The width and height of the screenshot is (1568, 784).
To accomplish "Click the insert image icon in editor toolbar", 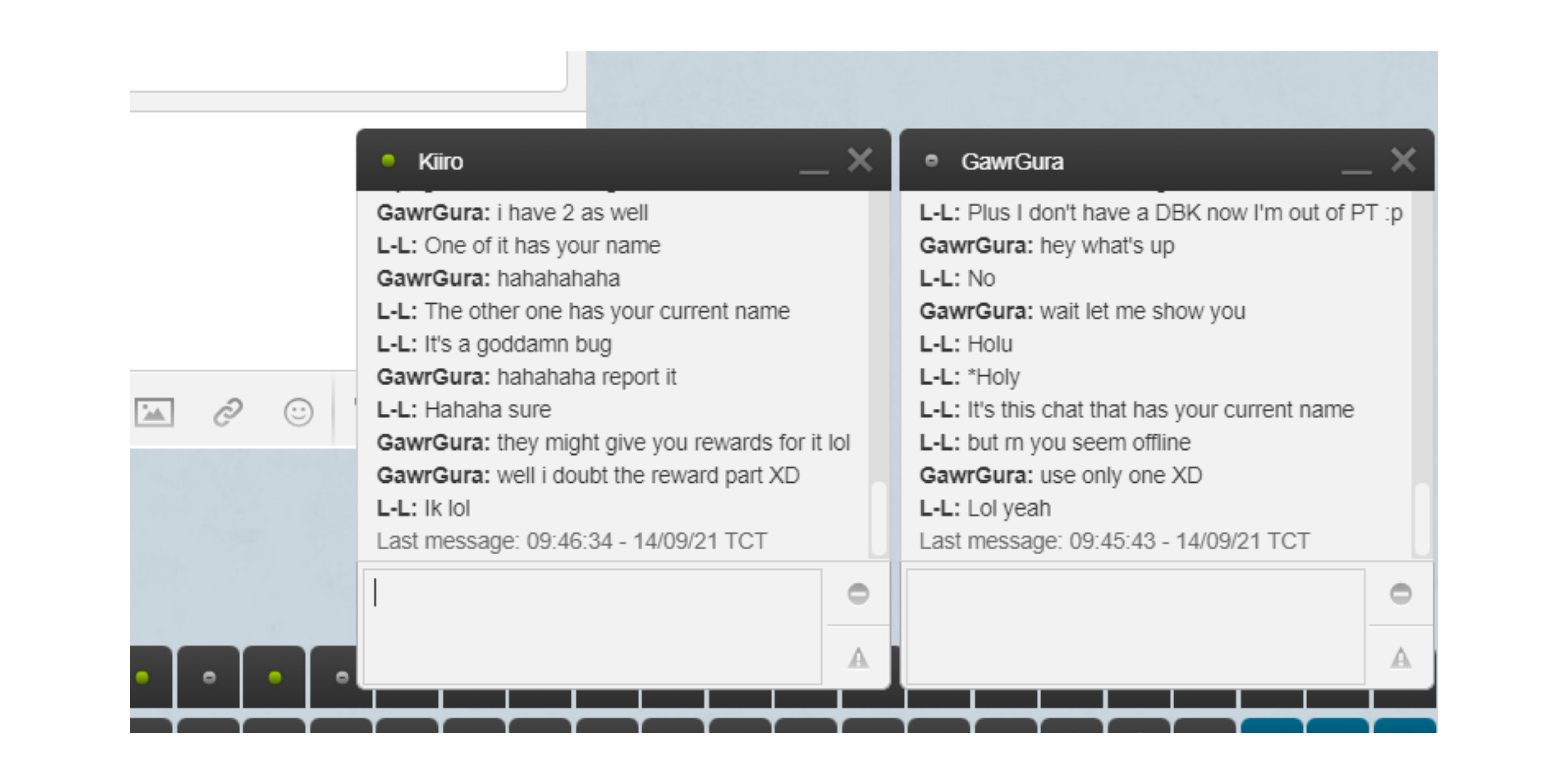I will coord(154,412).
